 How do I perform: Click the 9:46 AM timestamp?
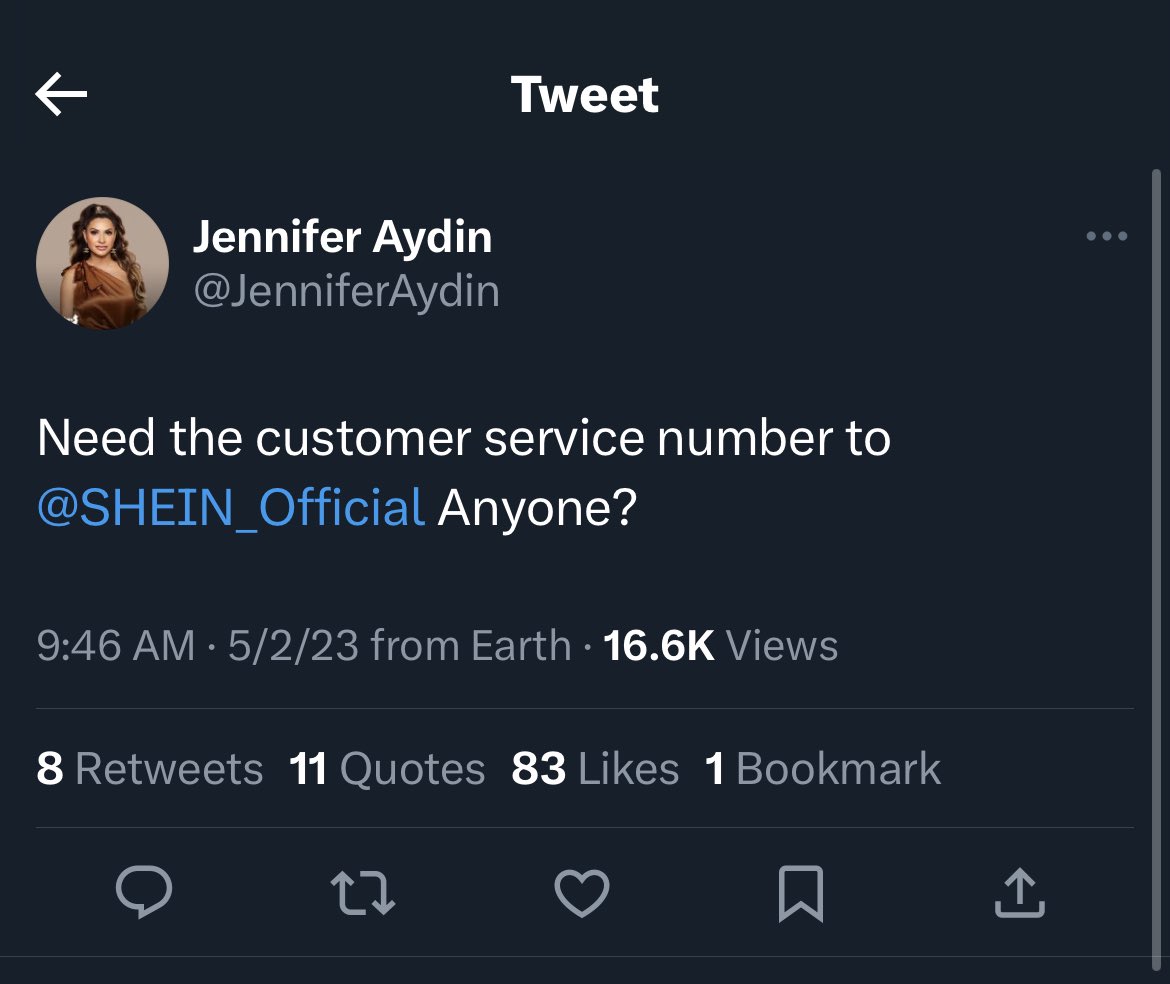116,645
